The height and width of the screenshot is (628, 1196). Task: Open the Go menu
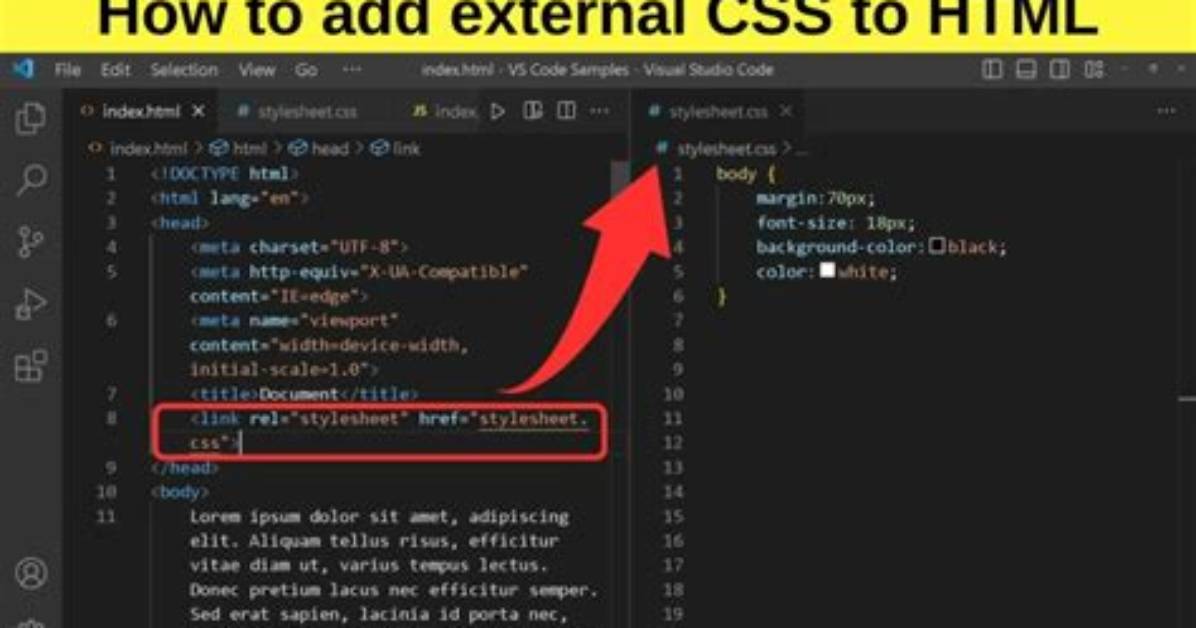pos(306,70)
